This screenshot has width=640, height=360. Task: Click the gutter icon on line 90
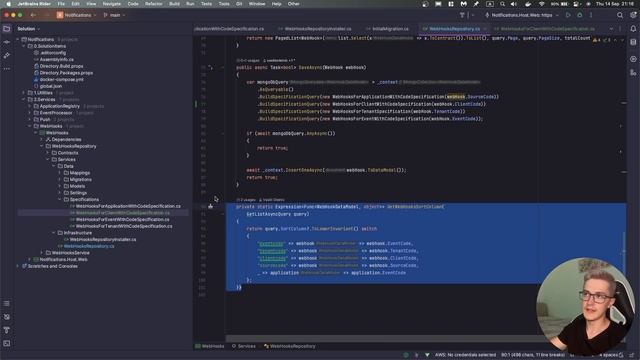pos(211,207)
